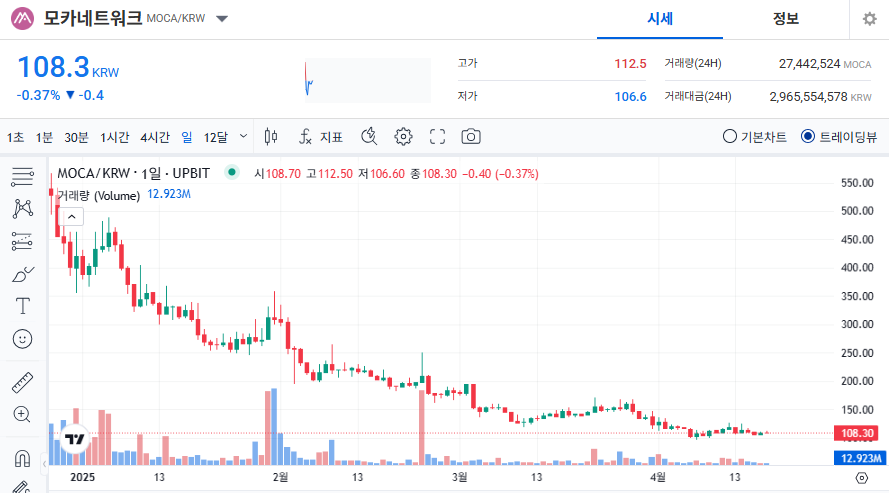
Task: Click the MOCA/KRW · 1일 · UPBIT chart title
Action: pyautogui.click(x=134, y=173)
